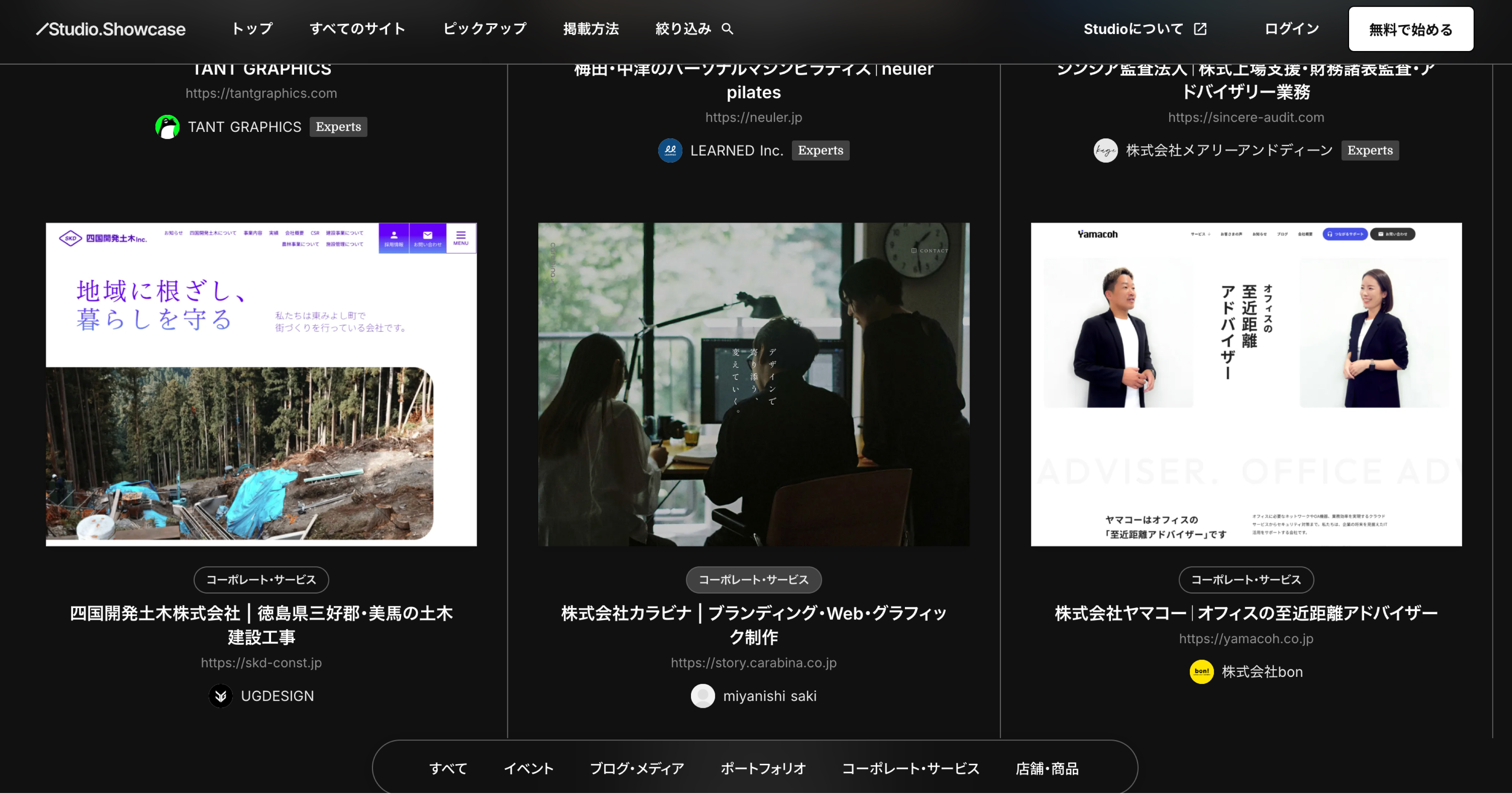Viewport: 1512px width, 794px height.
Task: Click the external link icon next to Studioについて
Action: click(x=1200, y=29)
